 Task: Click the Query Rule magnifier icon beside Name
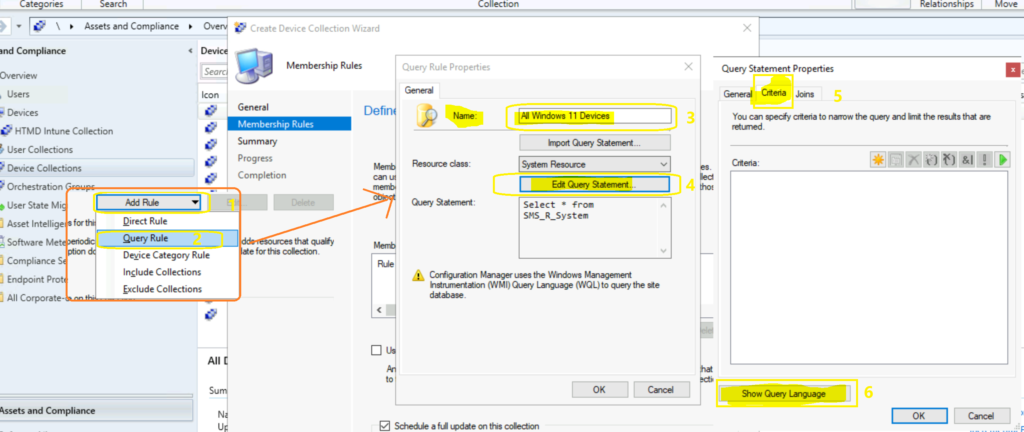tap(427, 116)
